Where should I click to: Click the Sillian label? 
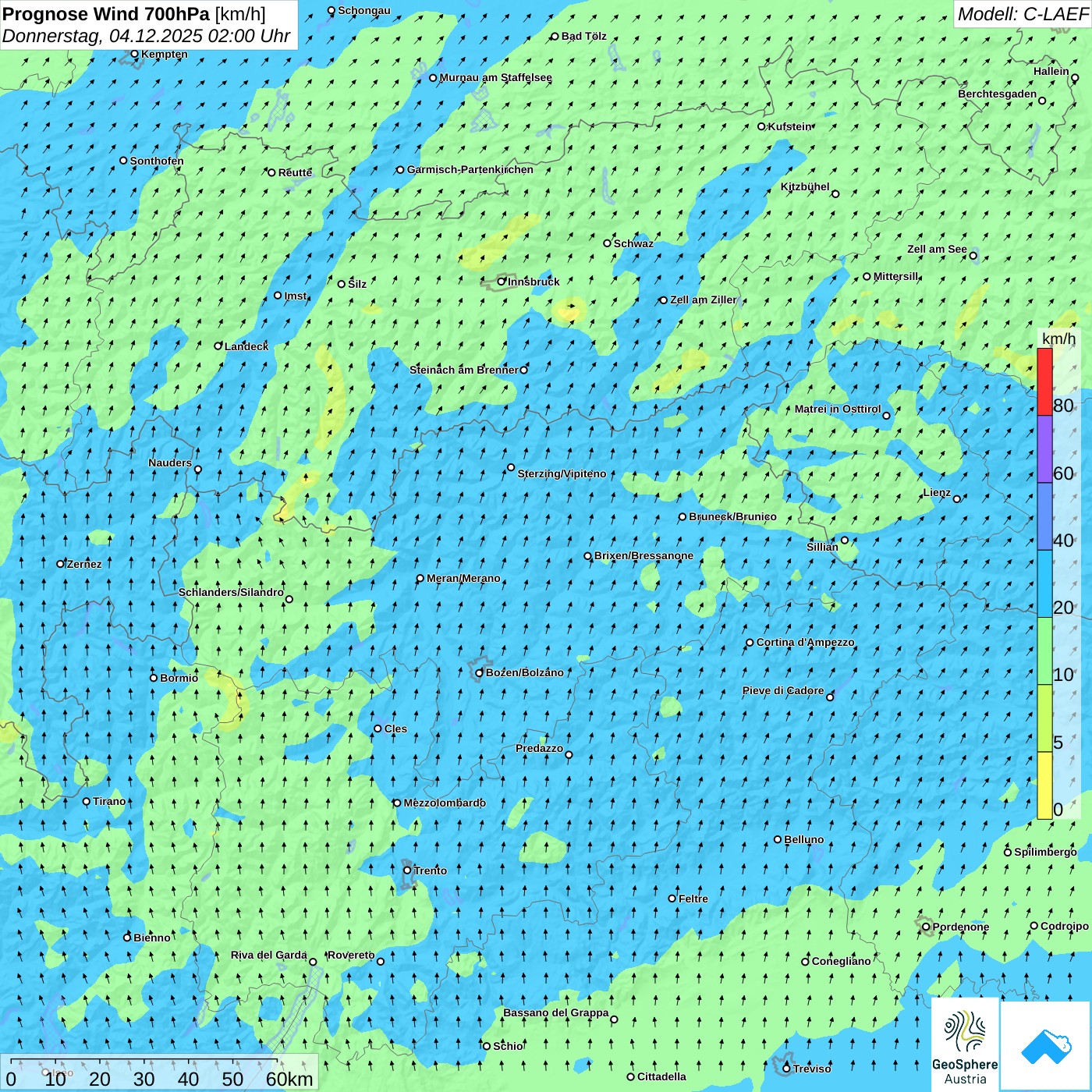point(822,547)
